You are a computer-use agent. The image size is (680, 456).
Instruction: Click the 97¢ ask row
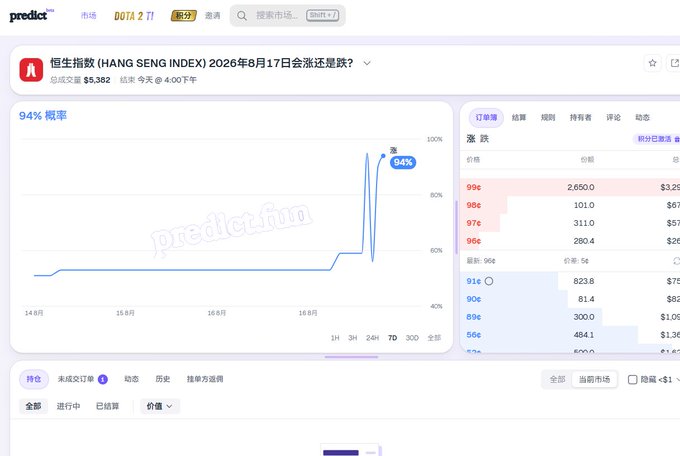pyautogui.click(x=570, y=223)
